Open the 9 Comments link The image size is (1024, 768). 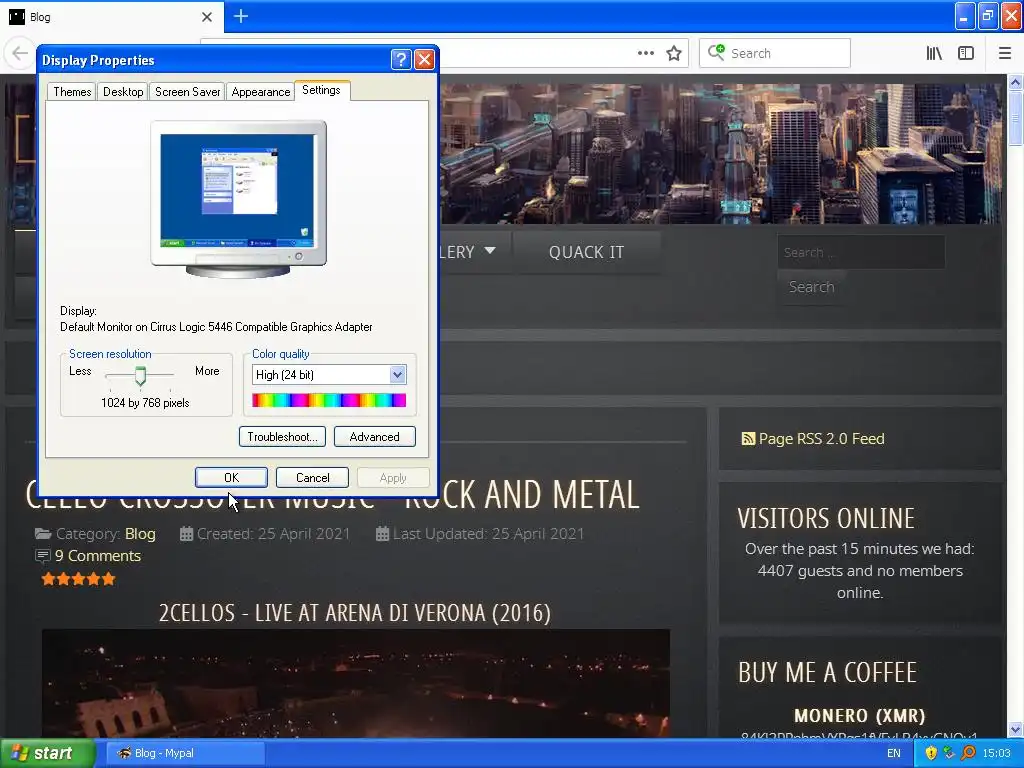97,555
